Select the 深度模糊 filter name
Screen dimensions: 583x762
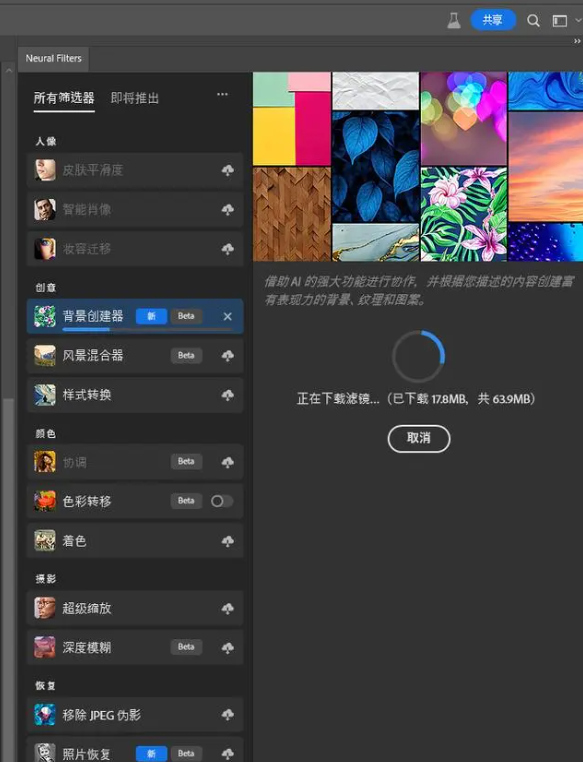pyautogui.click(x=86, y=648)
